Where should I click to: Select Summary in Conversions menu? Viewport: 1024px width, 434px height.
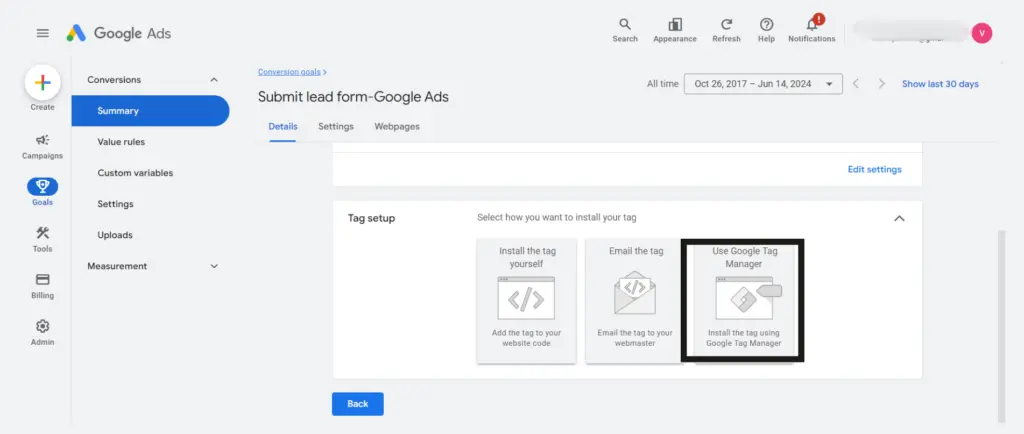[150, 111]
